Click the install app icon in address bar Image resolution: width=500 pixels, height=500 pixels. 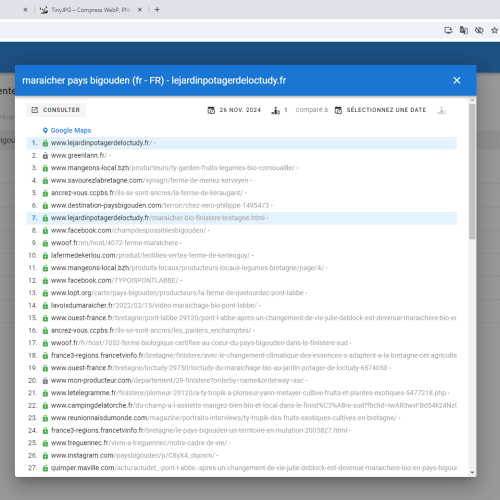[x=448, y=30]
